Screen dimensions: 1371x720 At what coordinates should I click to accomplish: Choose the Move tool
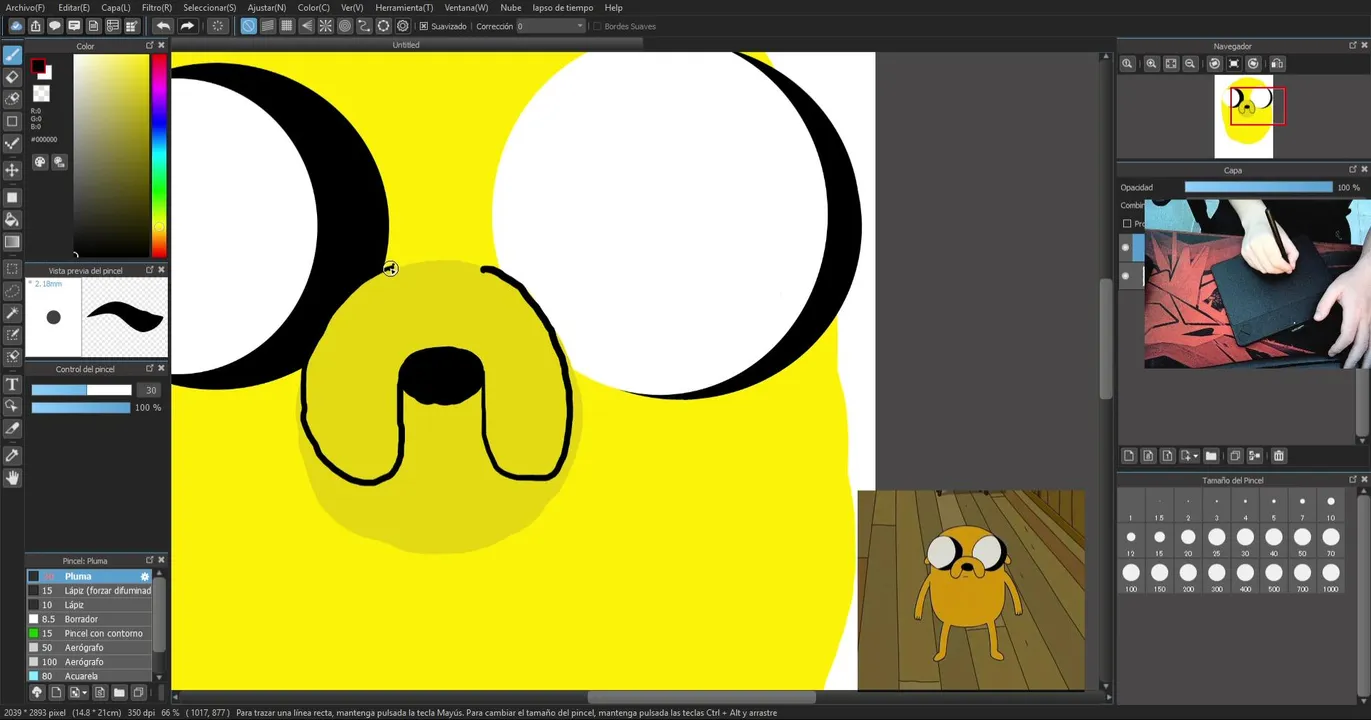[13, 171]
